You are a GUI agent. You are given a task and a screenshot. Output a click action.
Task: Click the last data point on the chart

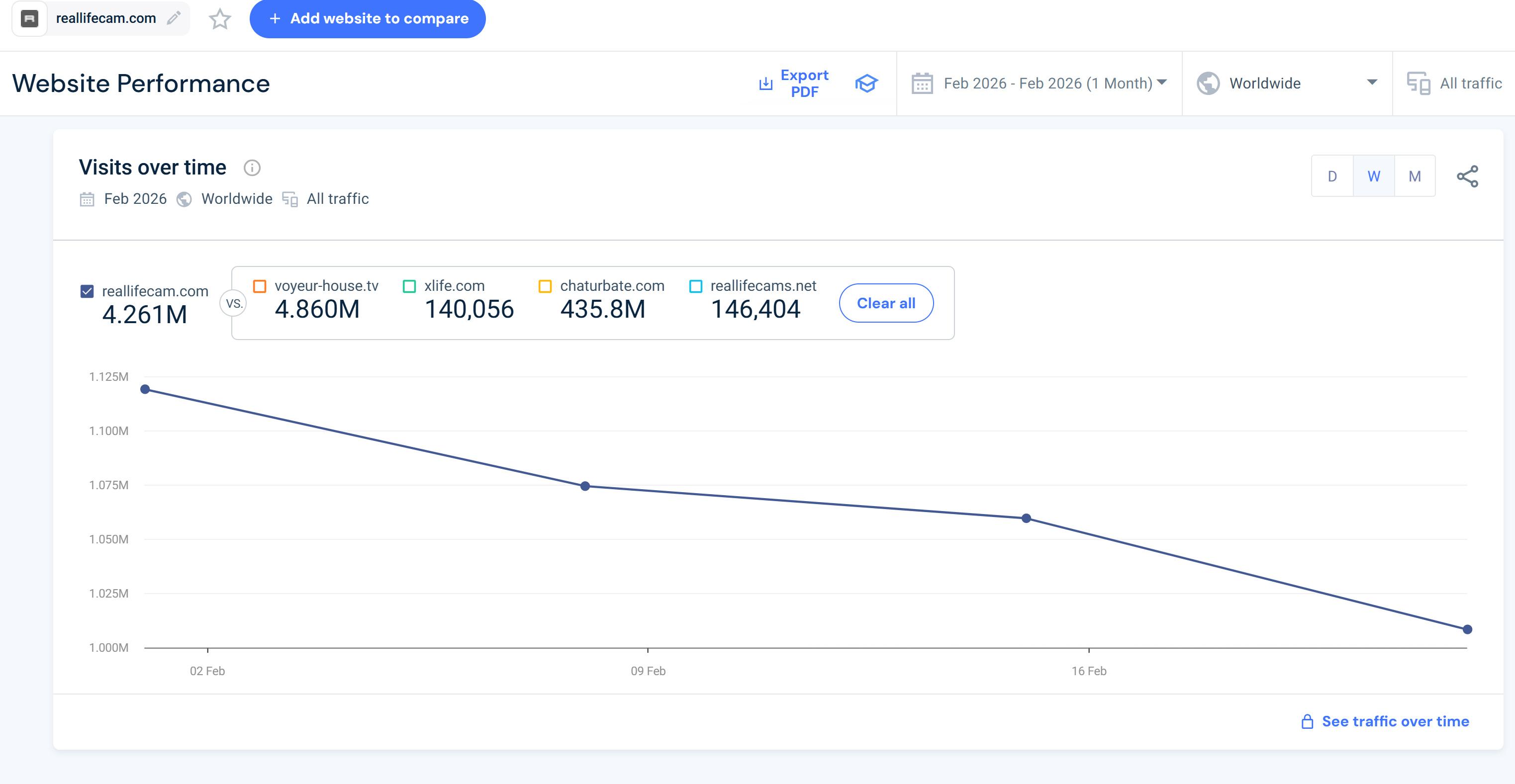1467,629
